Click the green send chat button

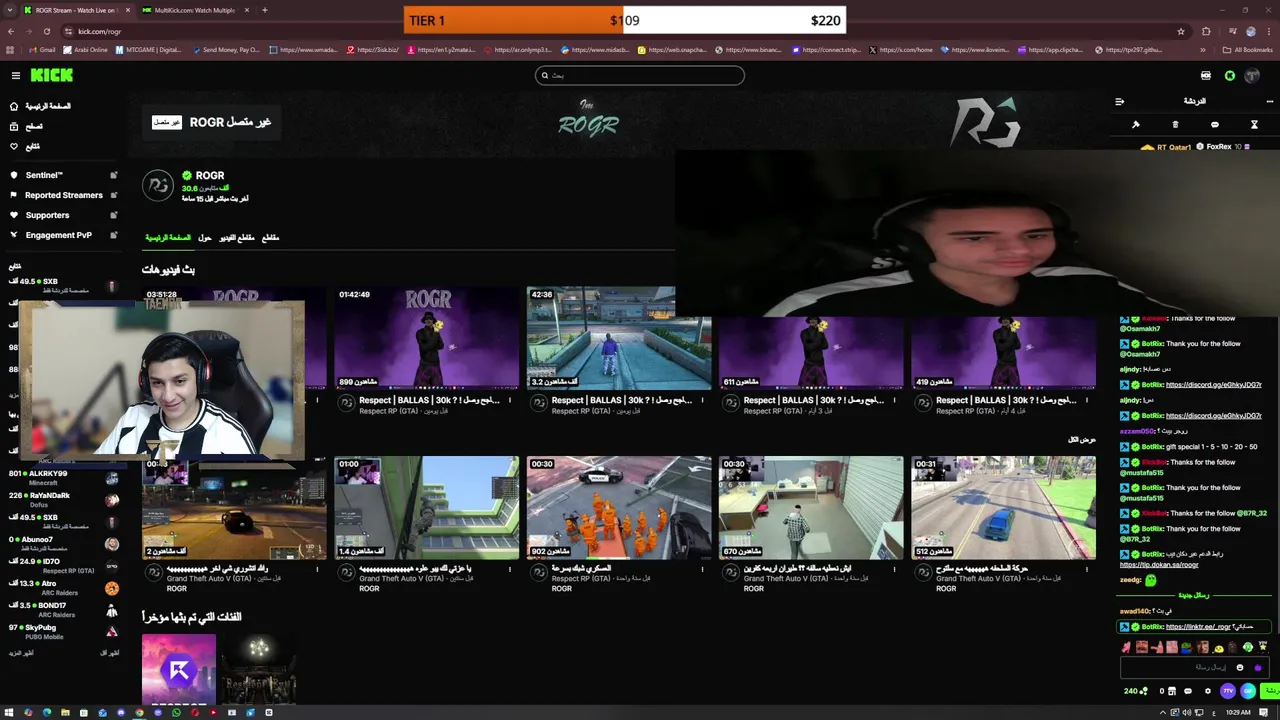(1271, 691)
